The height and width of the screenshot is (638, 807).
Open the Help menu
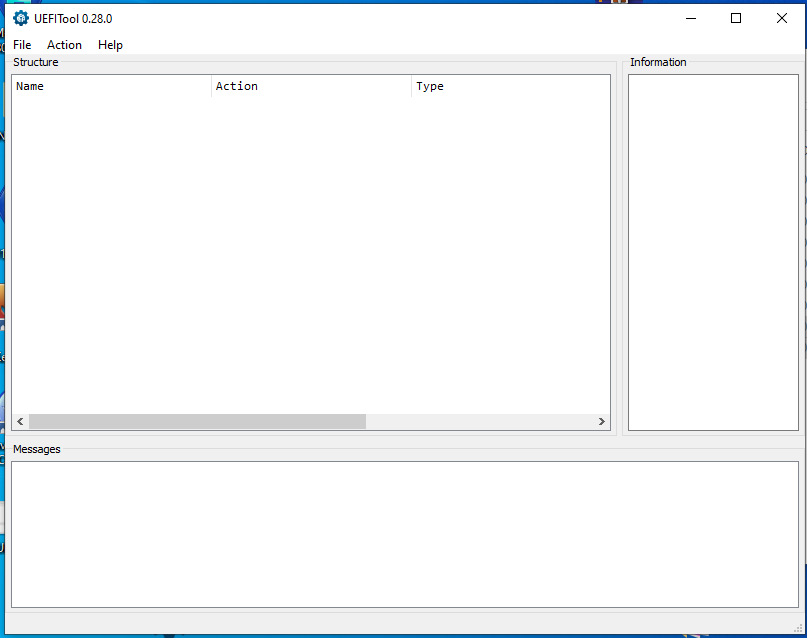pos(110,45)
